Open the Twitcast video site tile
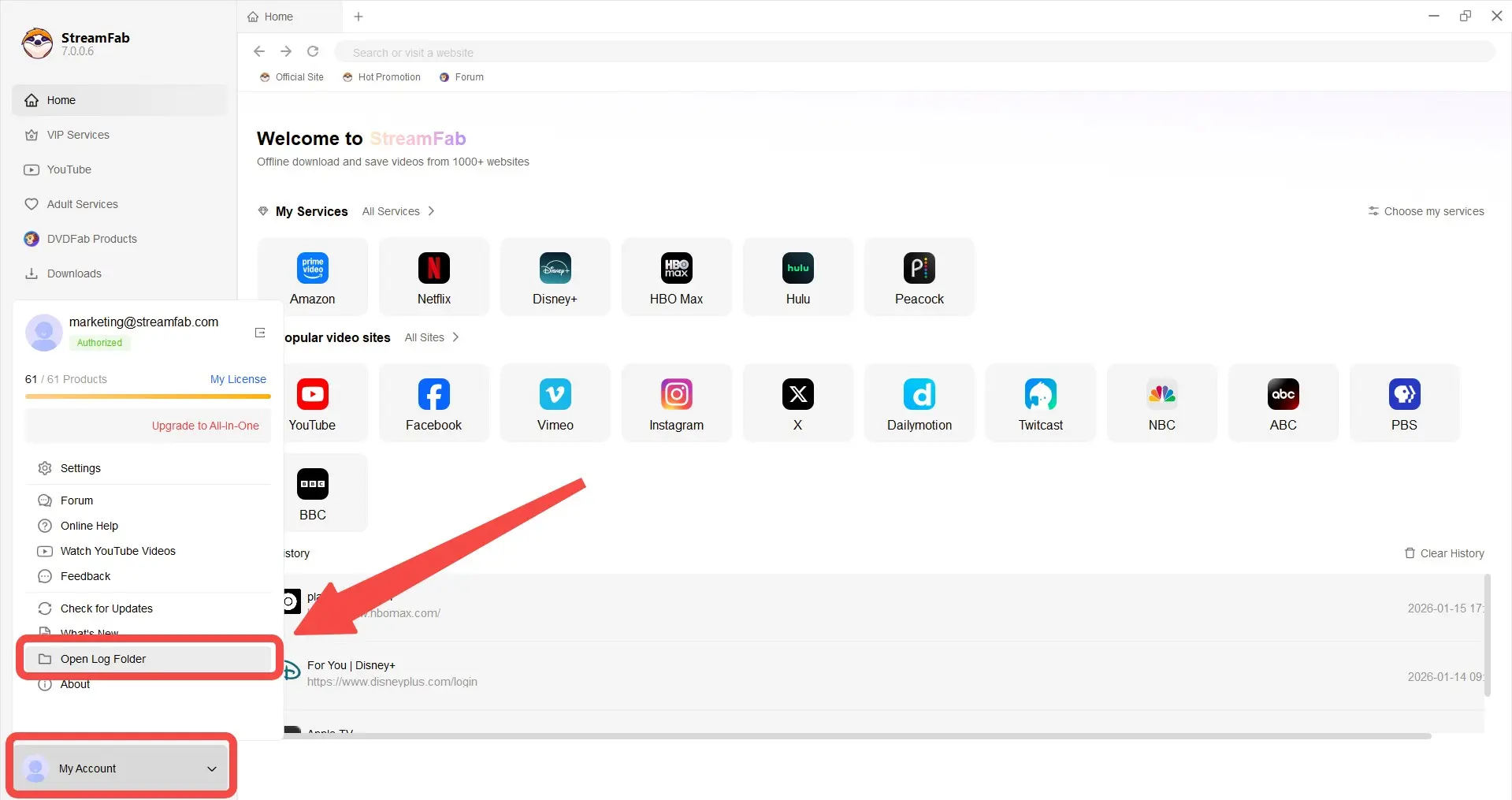Image resolution: width=1512 pixels, height=800 pixels. [x=1041, y=403]
